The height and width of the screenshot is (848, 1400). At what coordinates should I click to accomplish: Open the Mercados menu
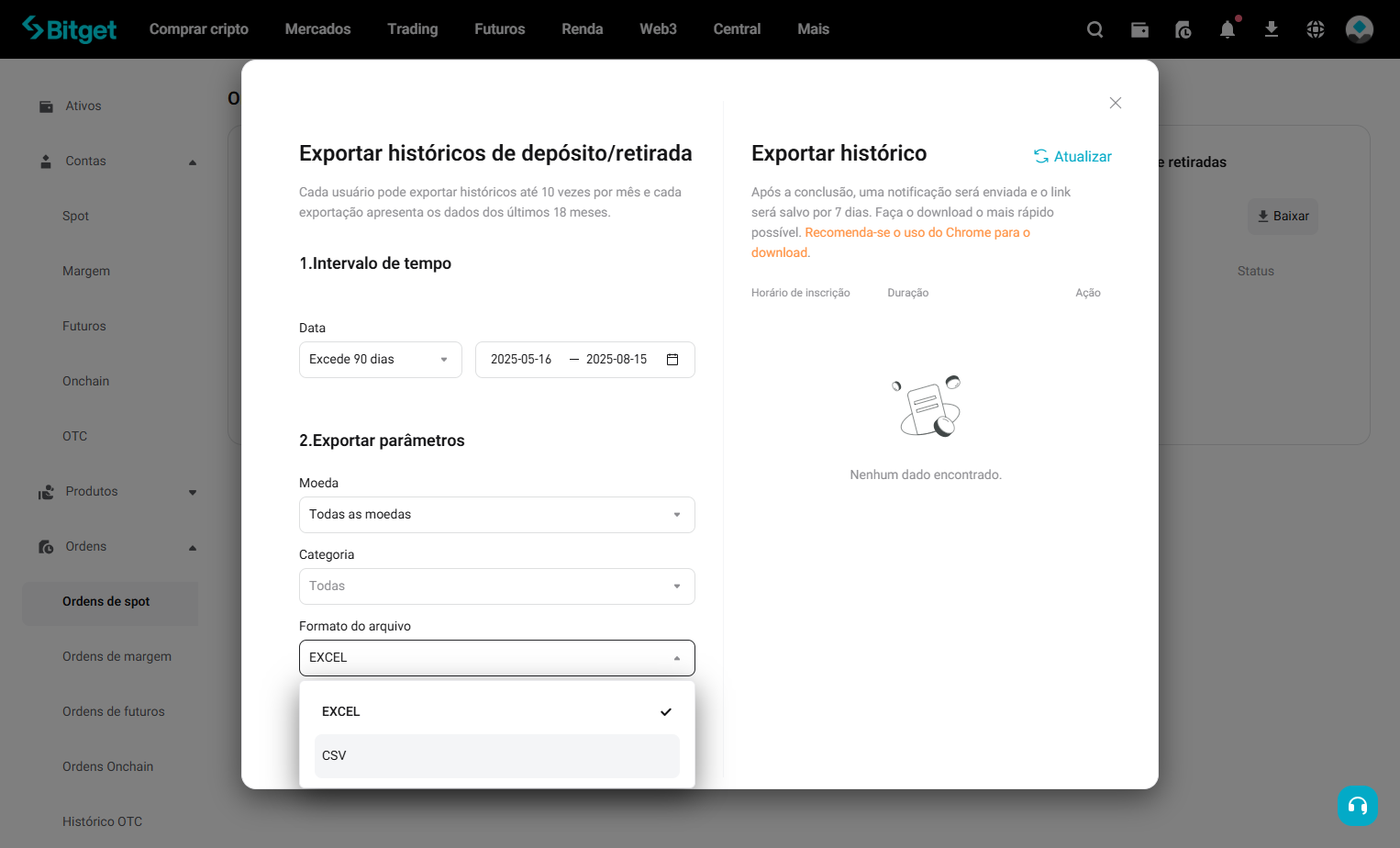(x=318, y=29)
